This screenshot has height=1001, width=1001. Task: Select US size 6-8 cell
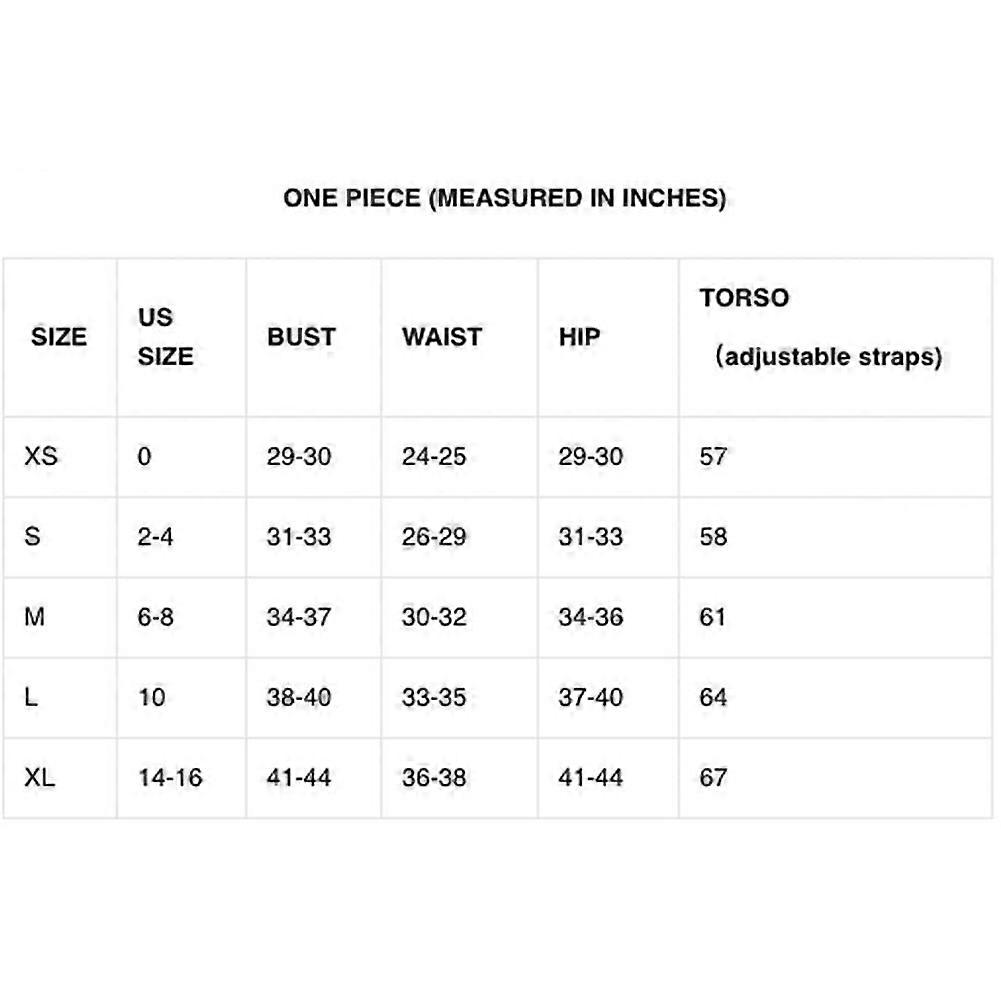point(155,617)
